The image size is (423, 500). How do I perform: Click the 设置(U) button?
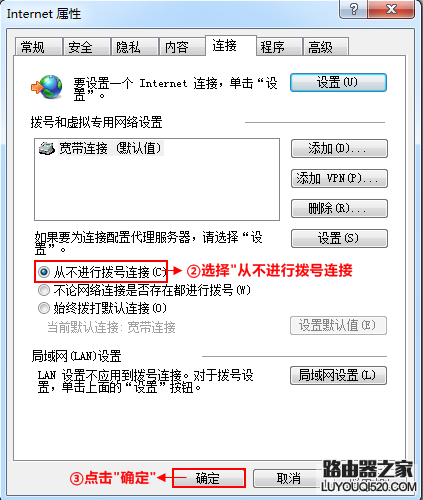point(338,82)
